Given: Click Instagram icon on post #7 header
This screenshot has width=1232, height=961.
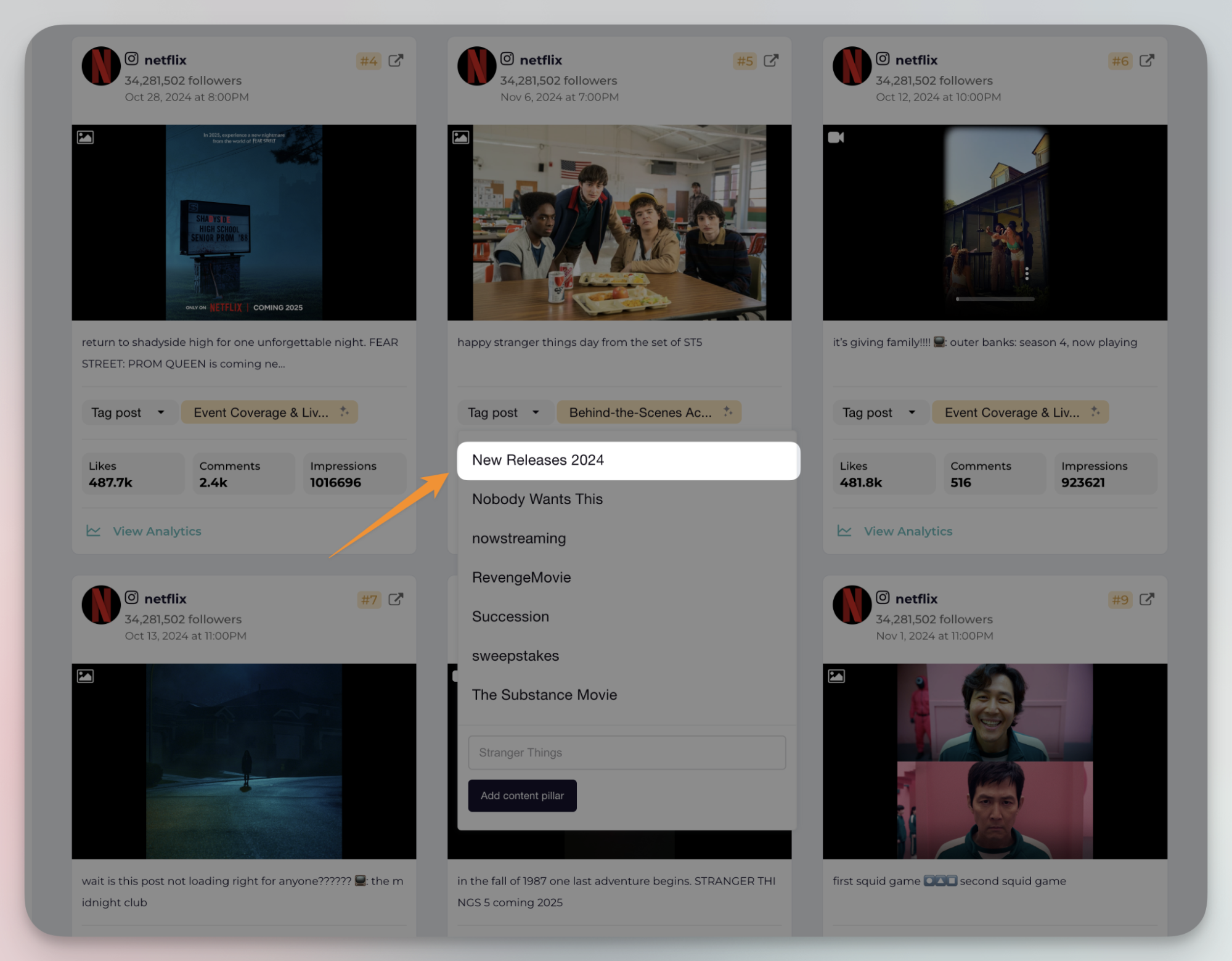Looking at the screenshot, I should tap(132, 597).
